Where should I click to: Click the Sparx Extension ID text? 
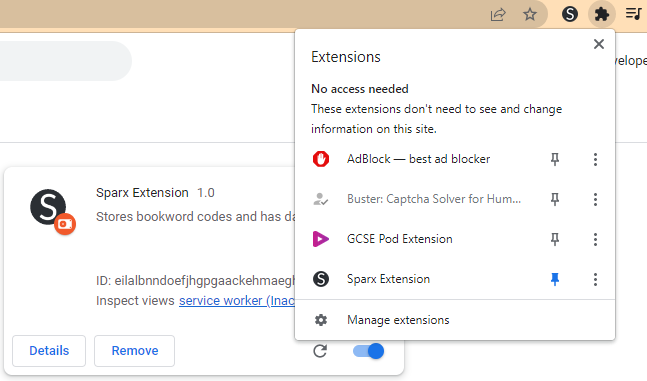(x=196, y=281)
